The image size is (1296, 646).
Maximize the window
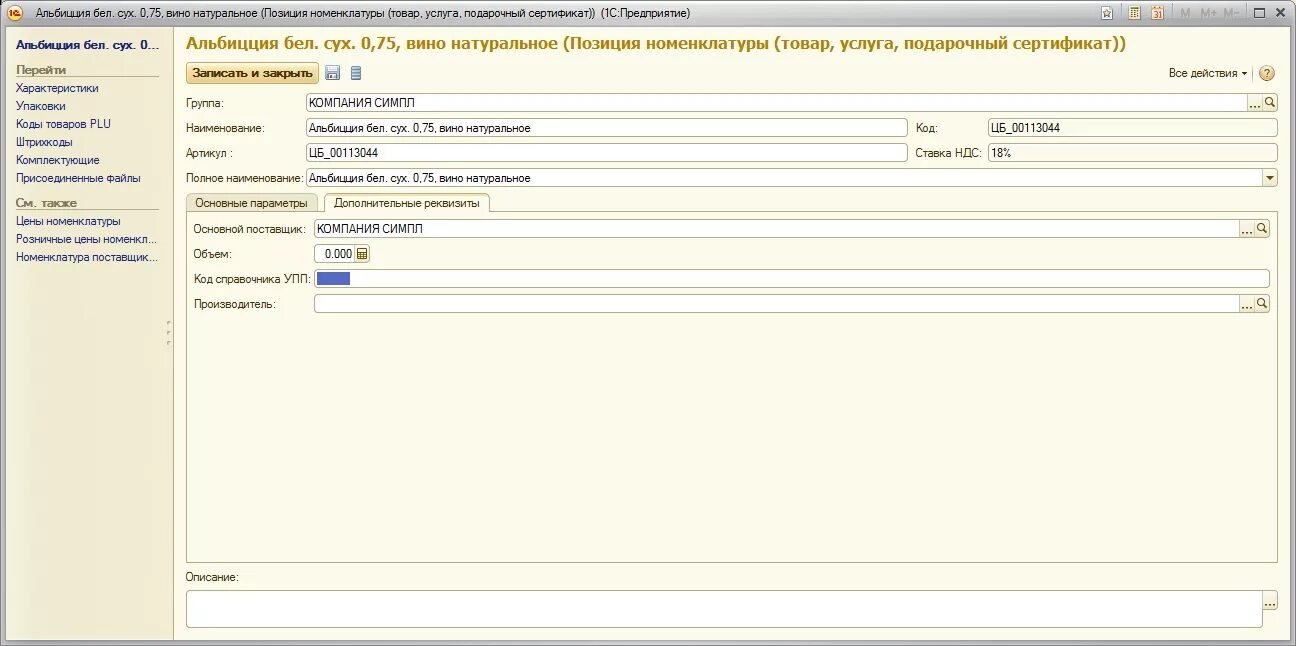tap(1261, 13)
